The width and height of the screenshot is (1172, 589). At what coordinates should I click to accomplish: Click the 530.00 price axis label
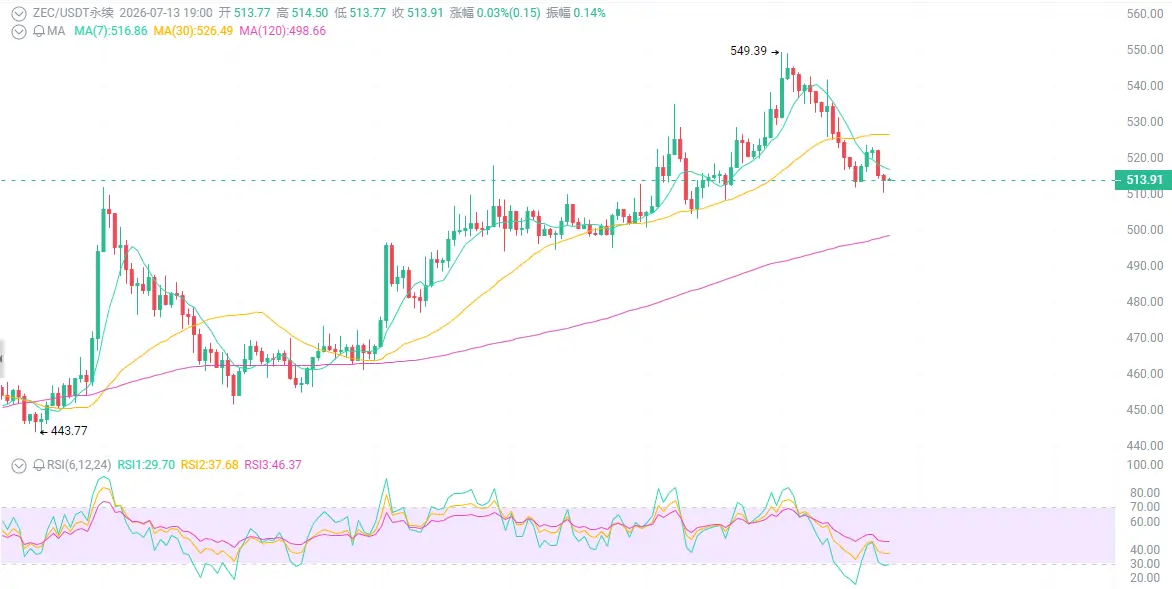(x=1145, y=121)
